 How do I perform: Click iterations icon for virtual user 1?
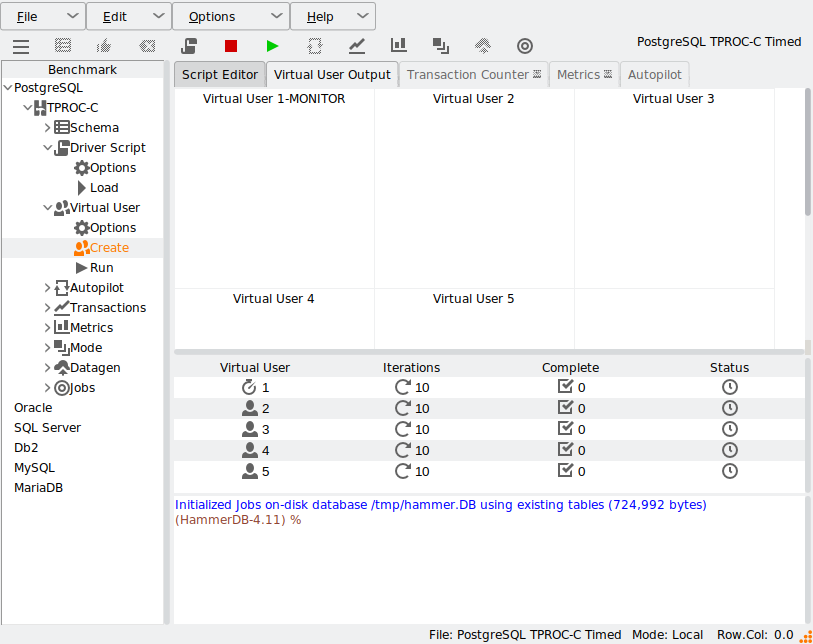pos(402,387)
